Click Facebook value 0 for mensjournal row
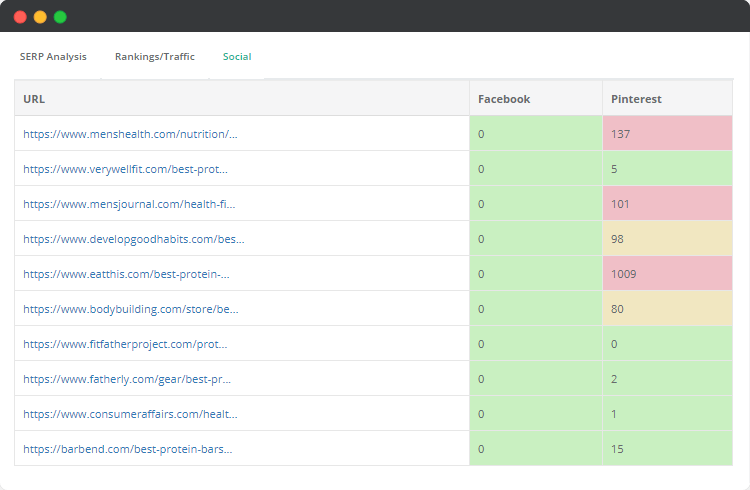The width and height of the screenshot is (750, 490). [x=536, y=203]
